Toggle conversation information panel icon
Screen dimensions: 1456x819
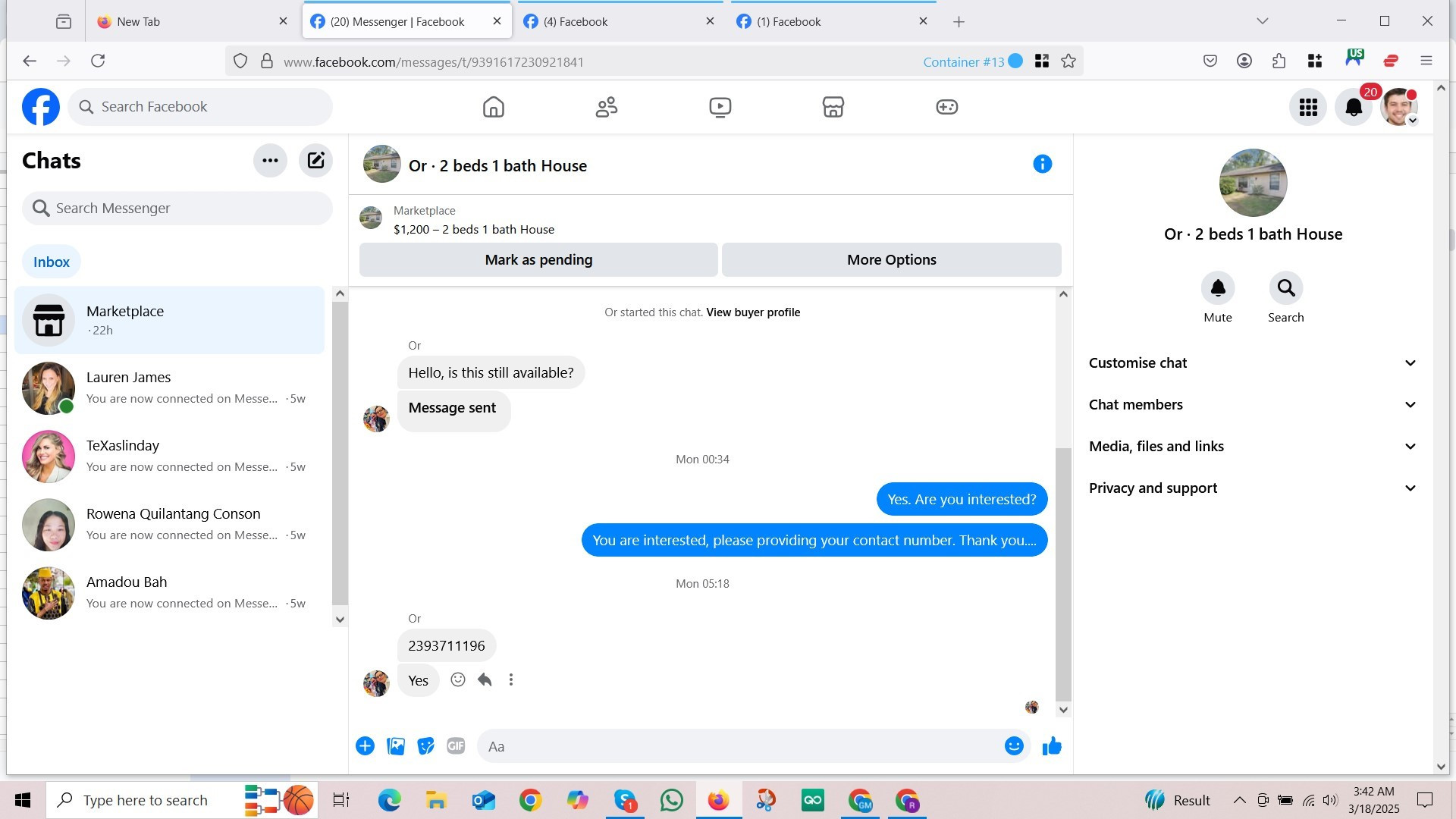1042,164
